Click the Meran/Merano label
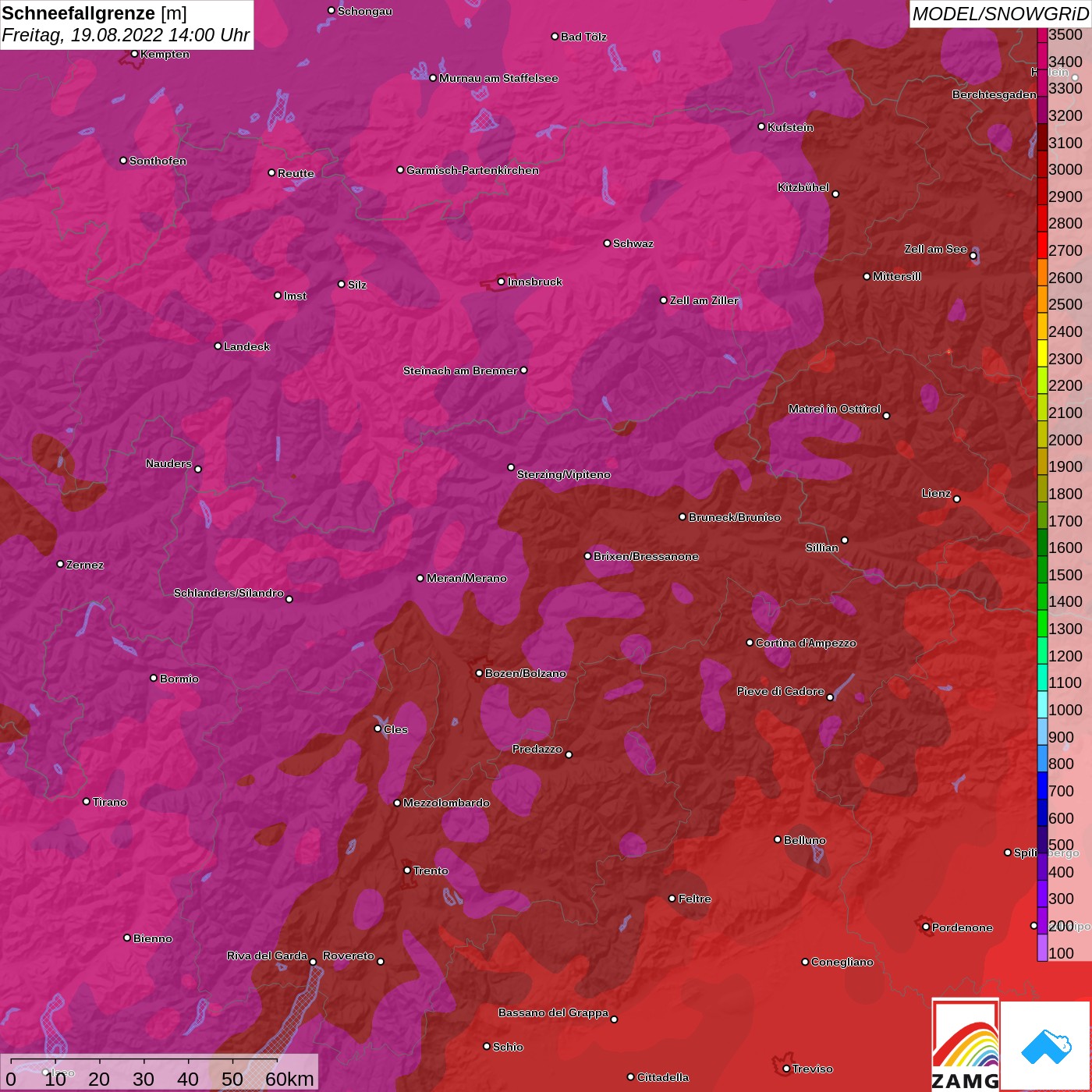 pos(466,578)
